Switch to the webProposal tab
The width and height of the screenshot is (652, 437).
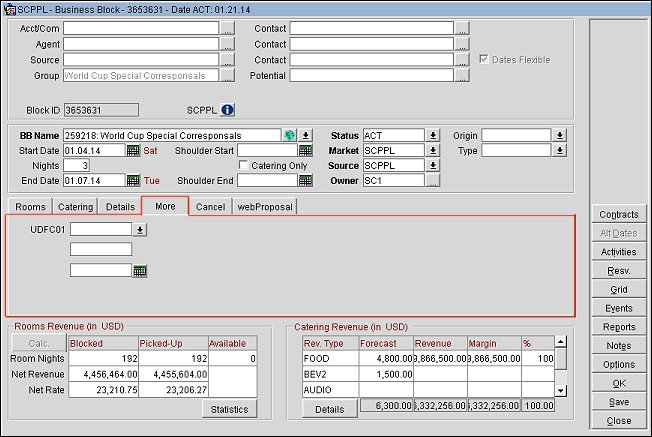point(265,207)
